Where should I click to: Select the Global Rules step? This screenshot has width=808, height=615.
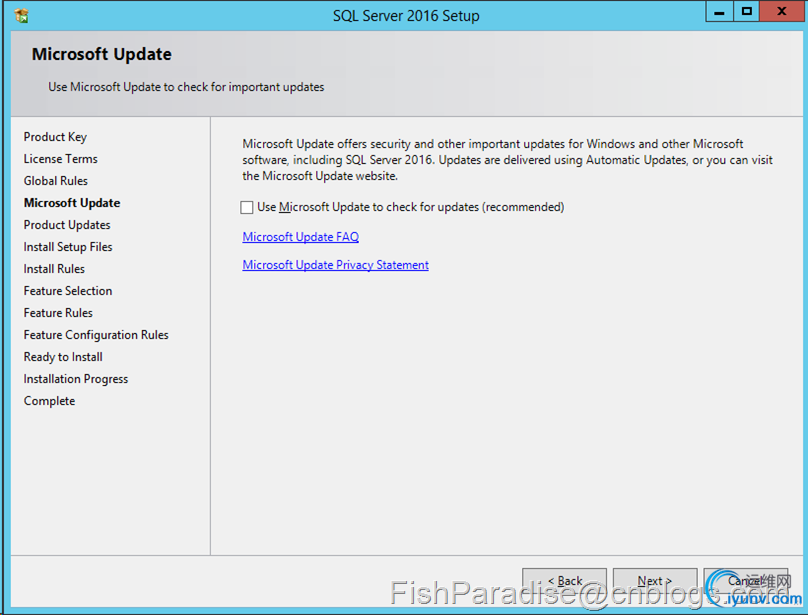pyautogui.click(x=56, y=181)
